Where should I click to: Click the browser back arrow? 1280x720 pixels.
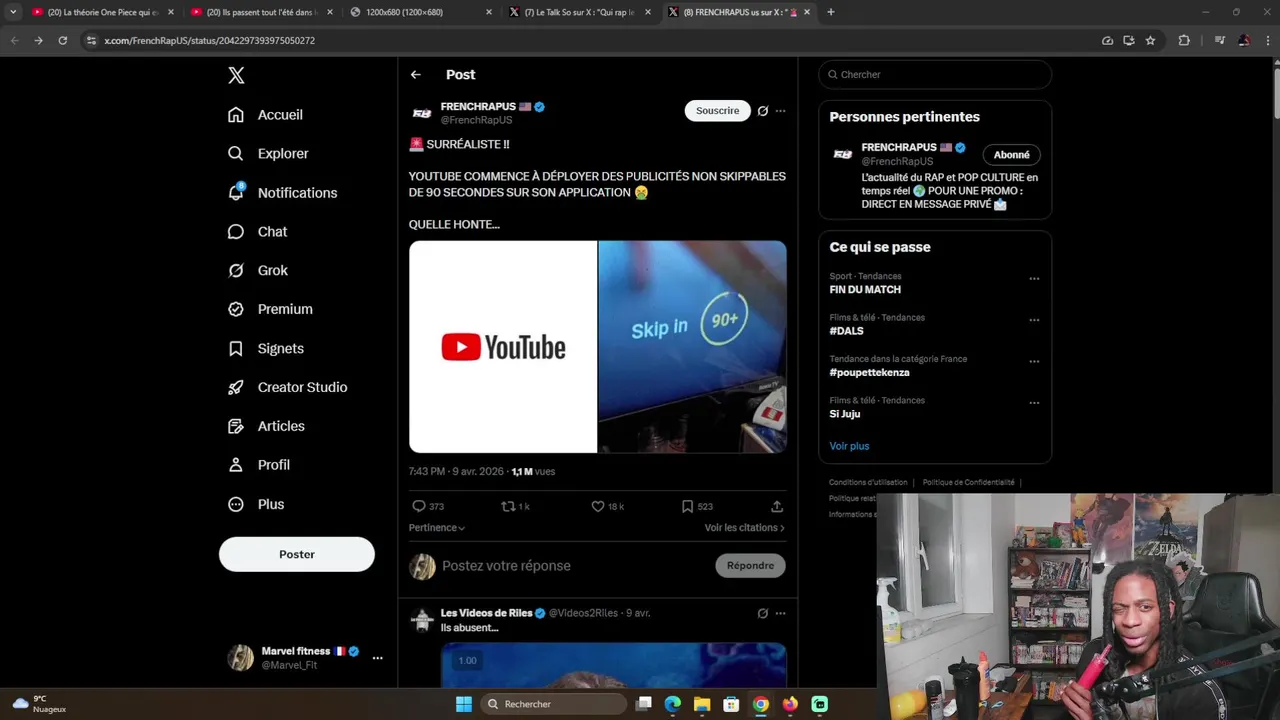(x=14, y=40)
